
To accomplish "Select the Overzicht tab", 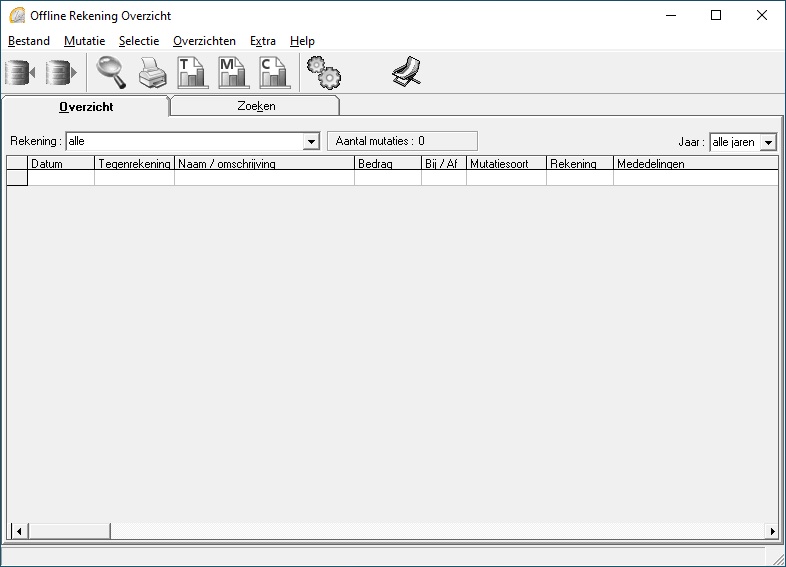I will pyautogui.click(x=86, y=106).
